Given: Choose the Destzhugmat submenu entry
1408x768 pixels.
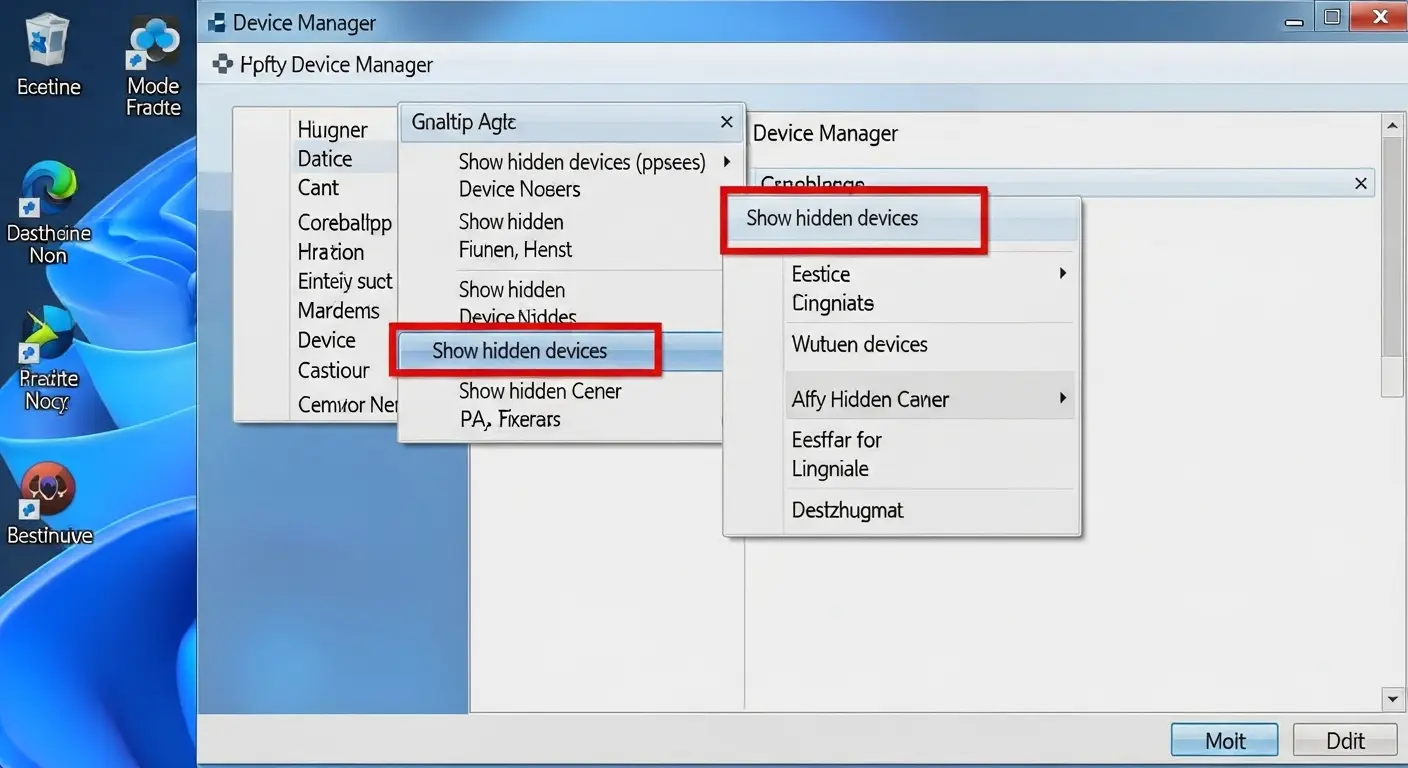Looking at the screenshot, I should (x=848, y=510).
